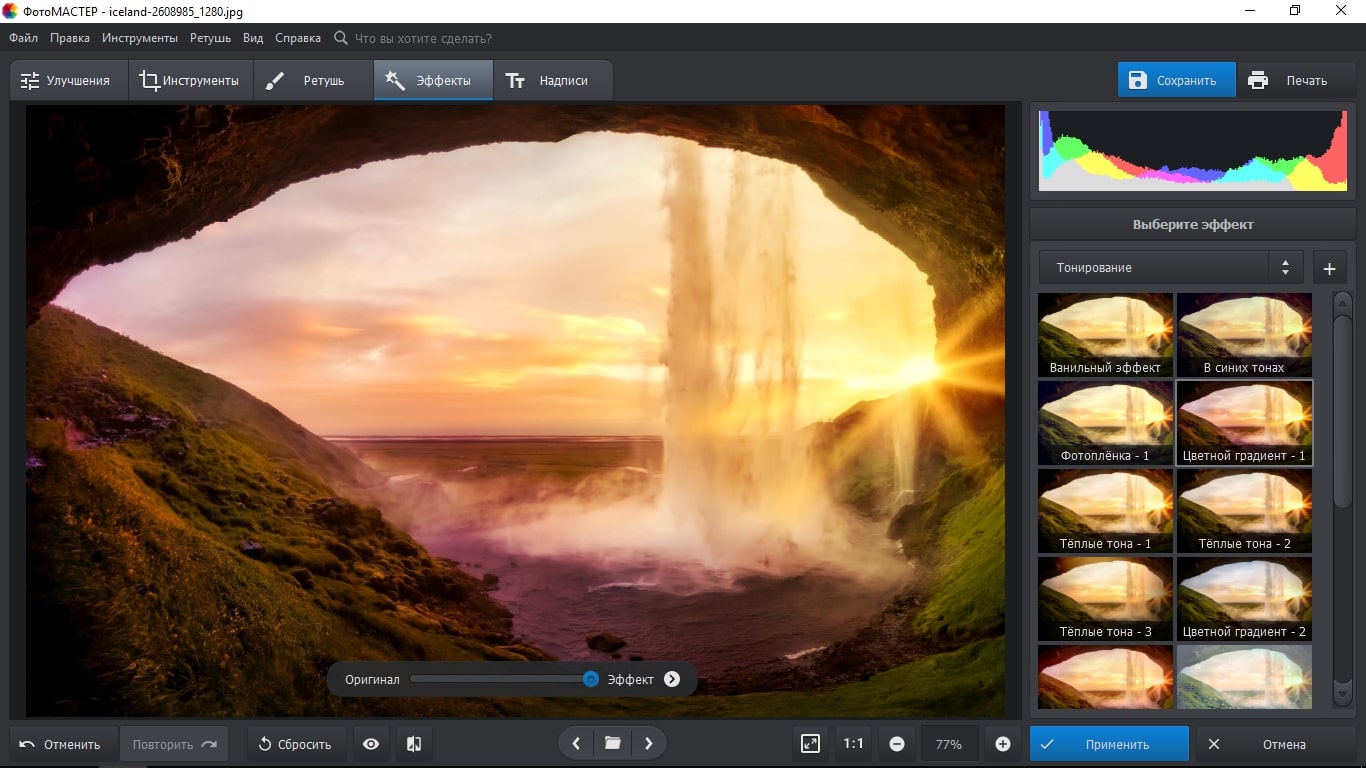Switch to the Надписи tab
The height and width of the screenshot is (768, 1366).
[547, 81]
